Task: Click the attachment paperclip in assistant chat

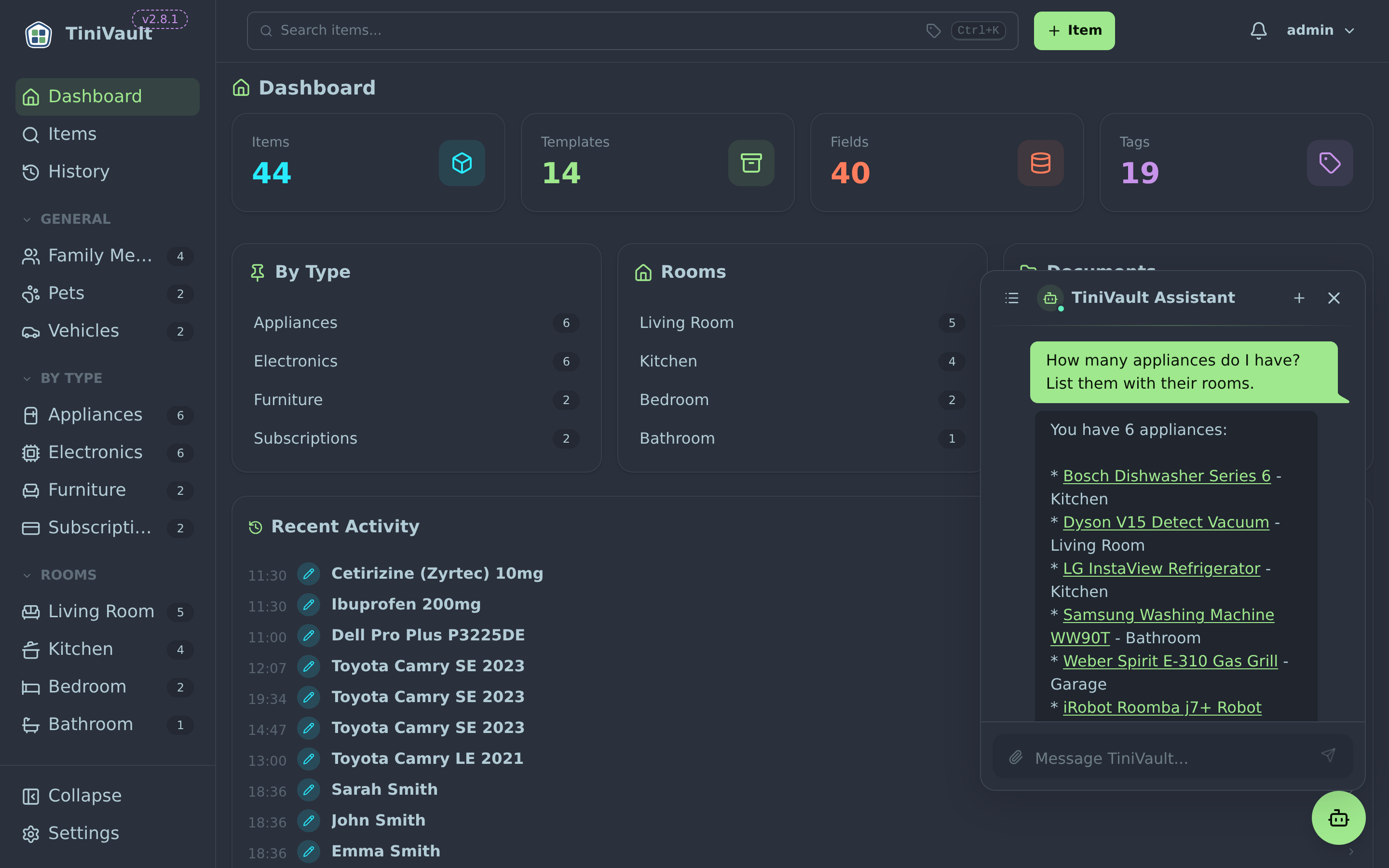Action: (1016, 758)
